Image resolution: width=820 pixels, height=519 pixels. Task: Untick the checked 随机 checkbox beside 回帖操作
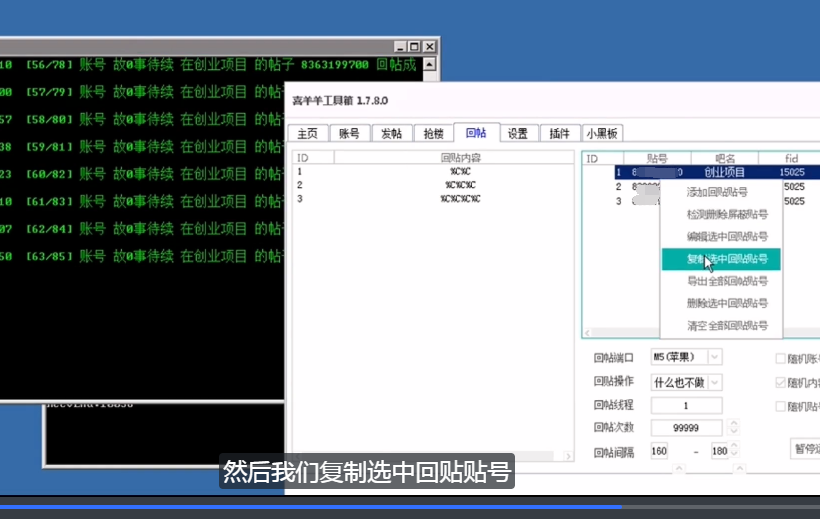tap(780, 382)
